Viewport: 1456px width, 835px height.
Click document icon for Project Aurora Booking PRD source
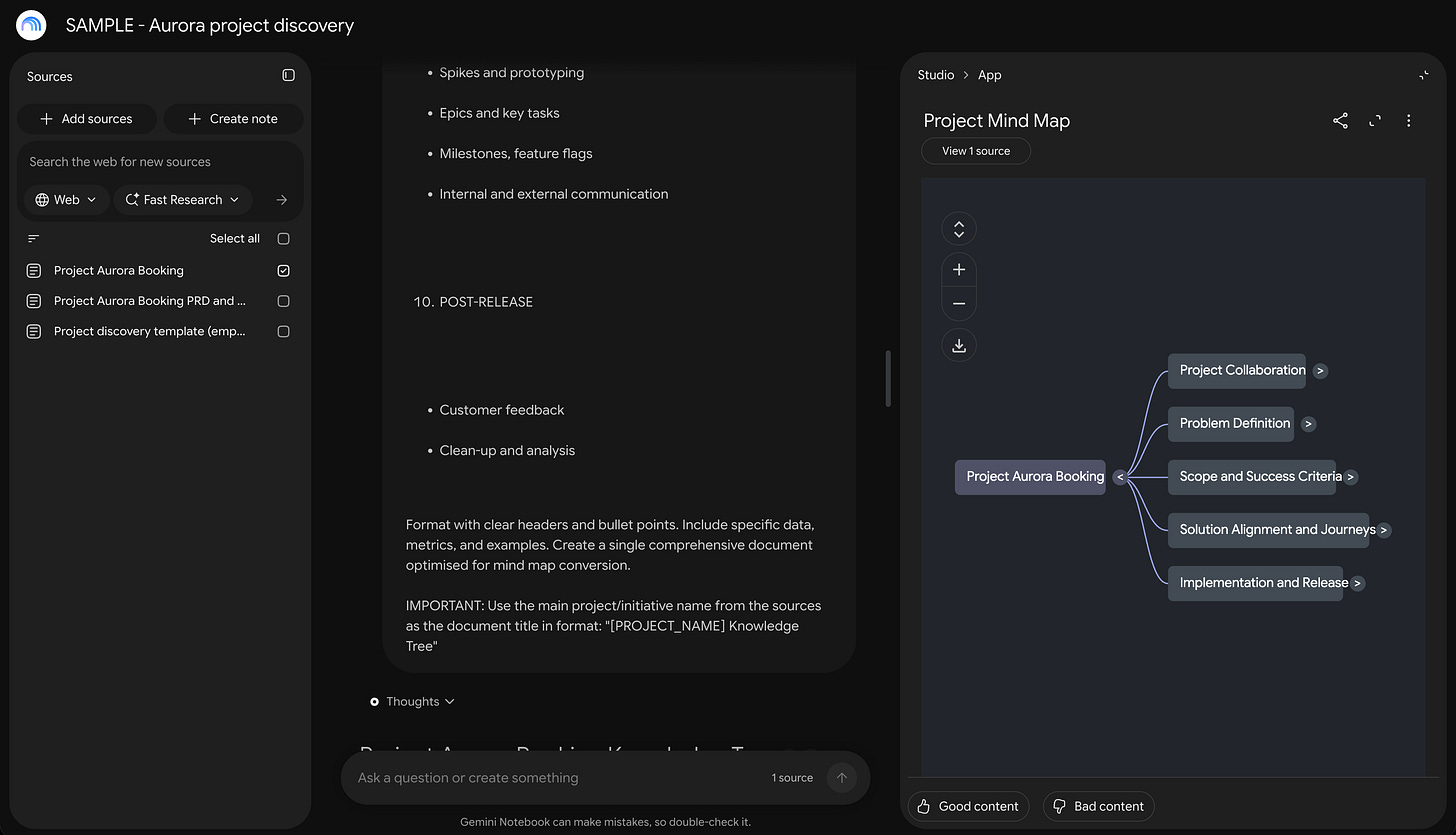pyautogui.click(x=34, y=301)
